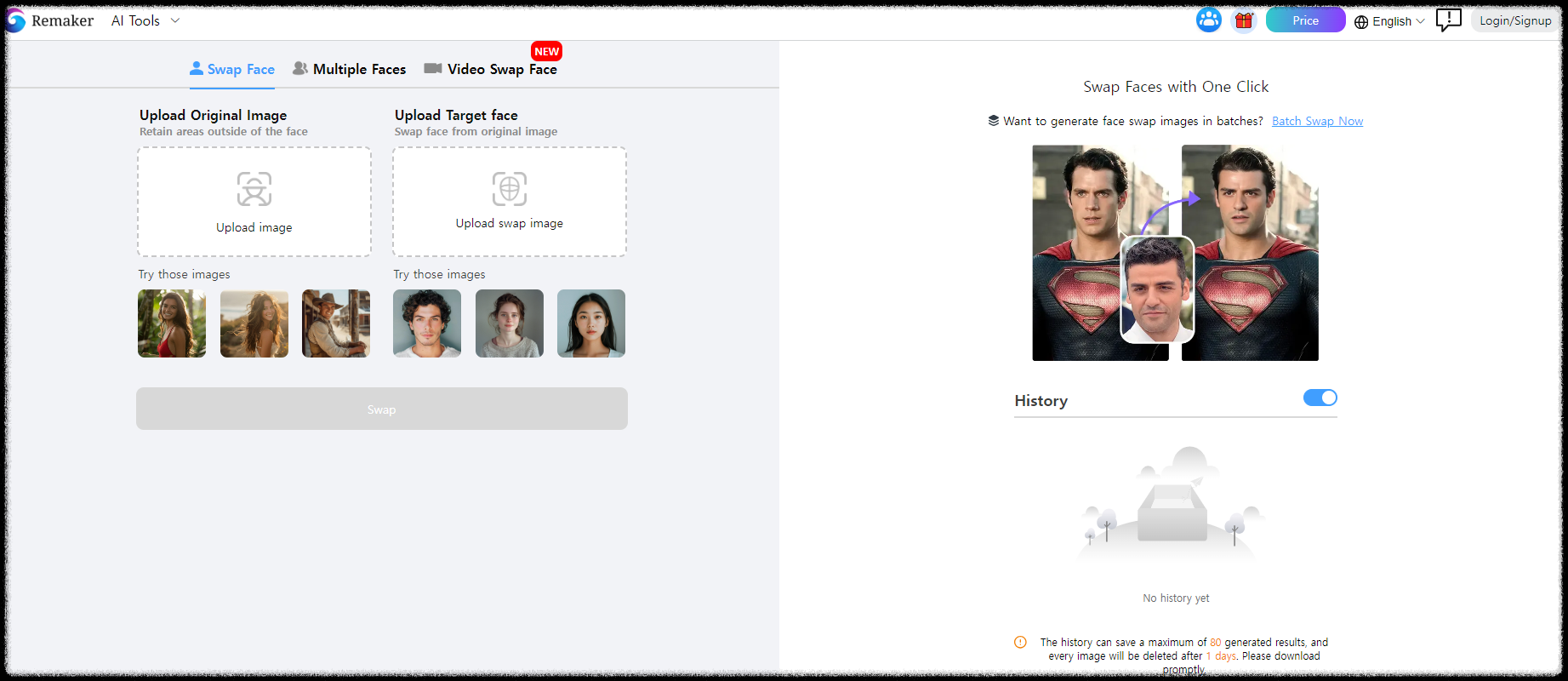Click the Superman face swap demo image
Image resolution: width=1568 pixels, height=681 pixels.
click(x=1176, y=253)
